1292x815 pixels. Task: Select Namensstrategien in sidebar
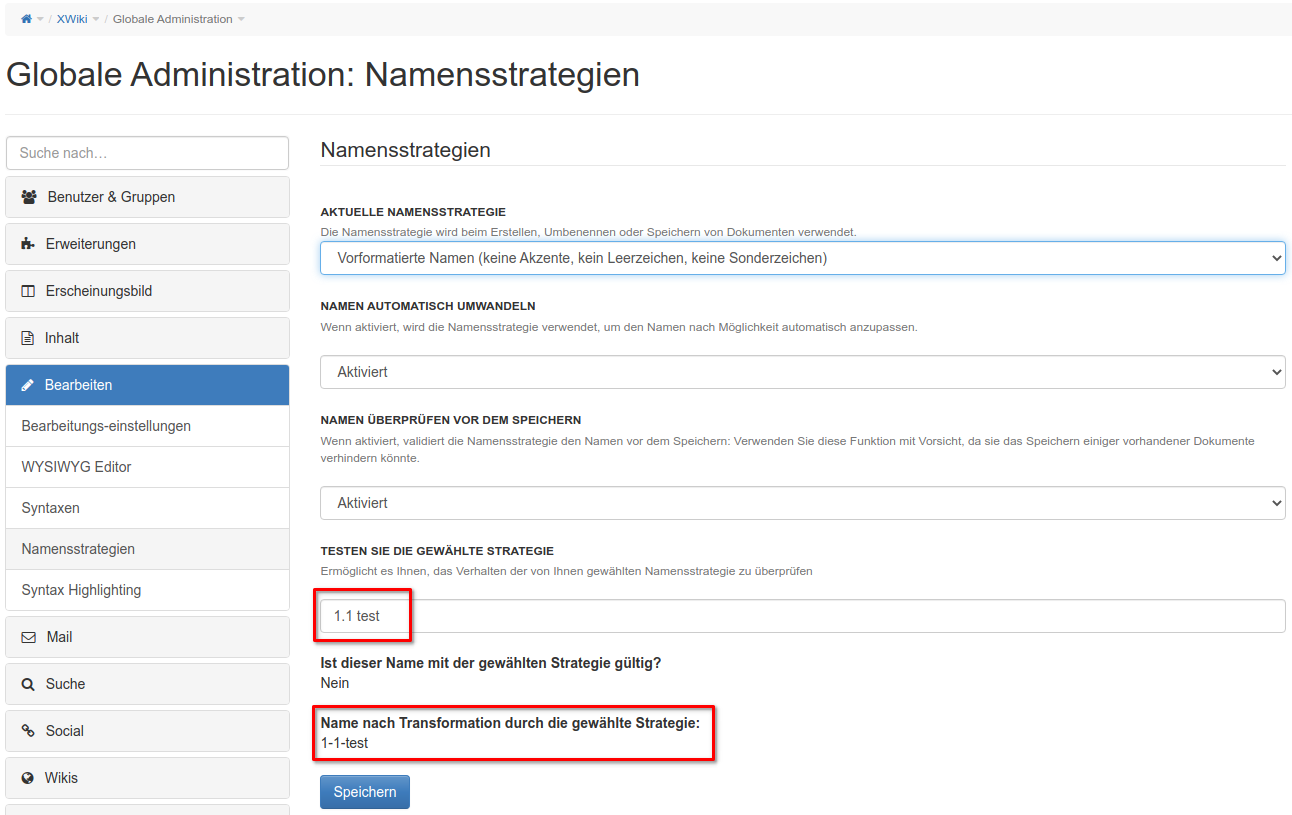pos(147,549)
